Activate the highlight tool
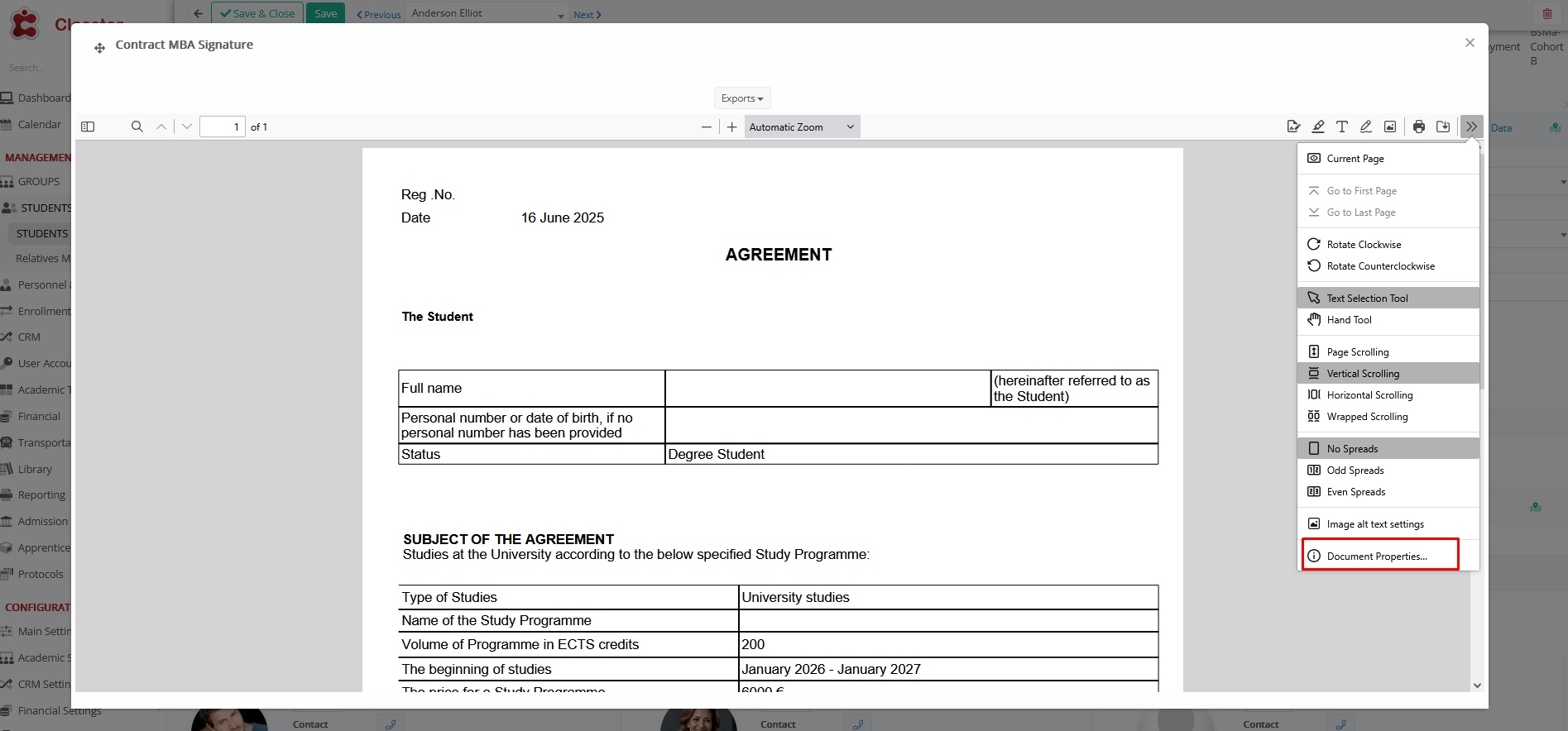 (x=1318, y=127)
